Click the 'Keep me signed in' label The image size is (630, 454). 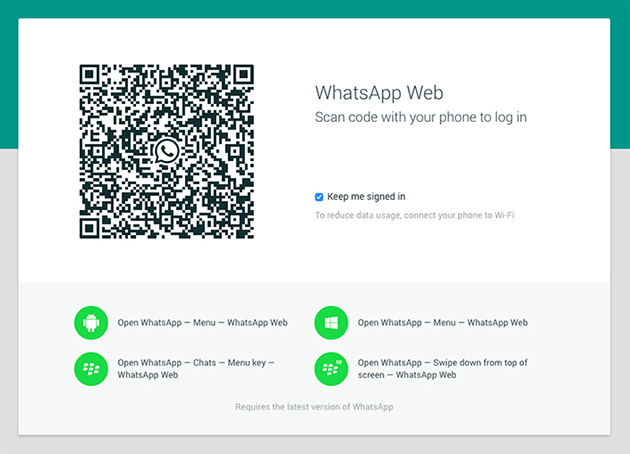(x=366, y=196)
